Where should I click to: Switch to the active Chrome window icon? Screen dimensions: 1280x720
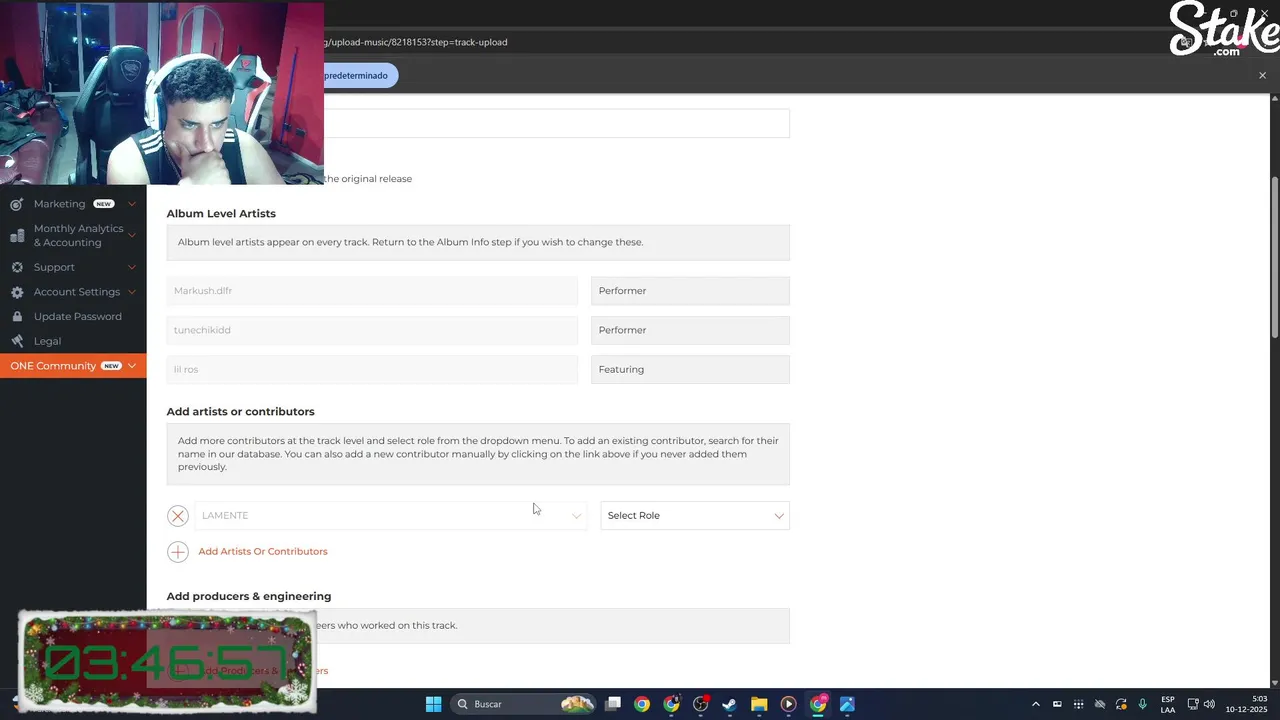[x=818, y=704]
